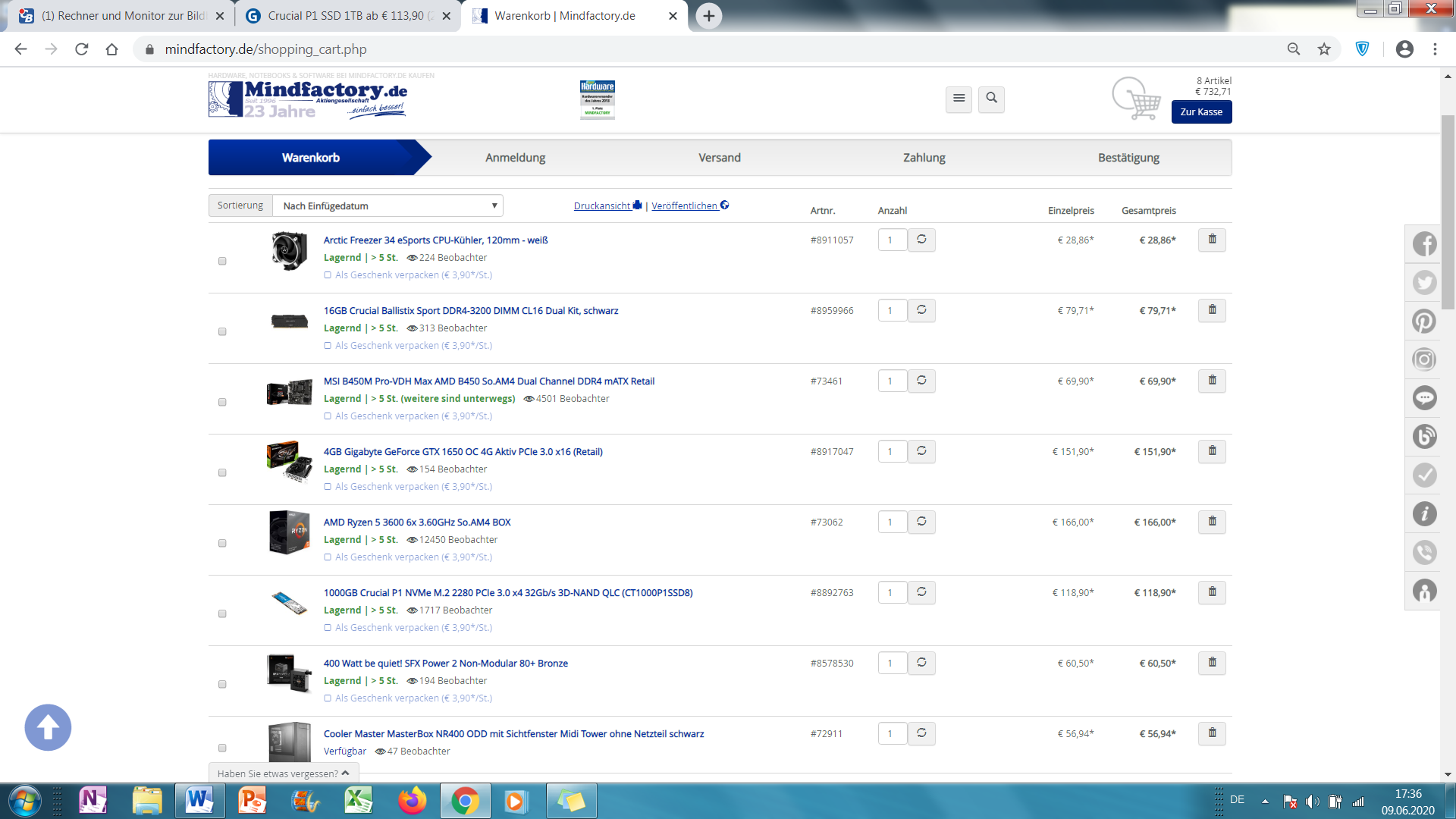
Task: Open Pinterest sidebar icon
Action: point(1424,321)
